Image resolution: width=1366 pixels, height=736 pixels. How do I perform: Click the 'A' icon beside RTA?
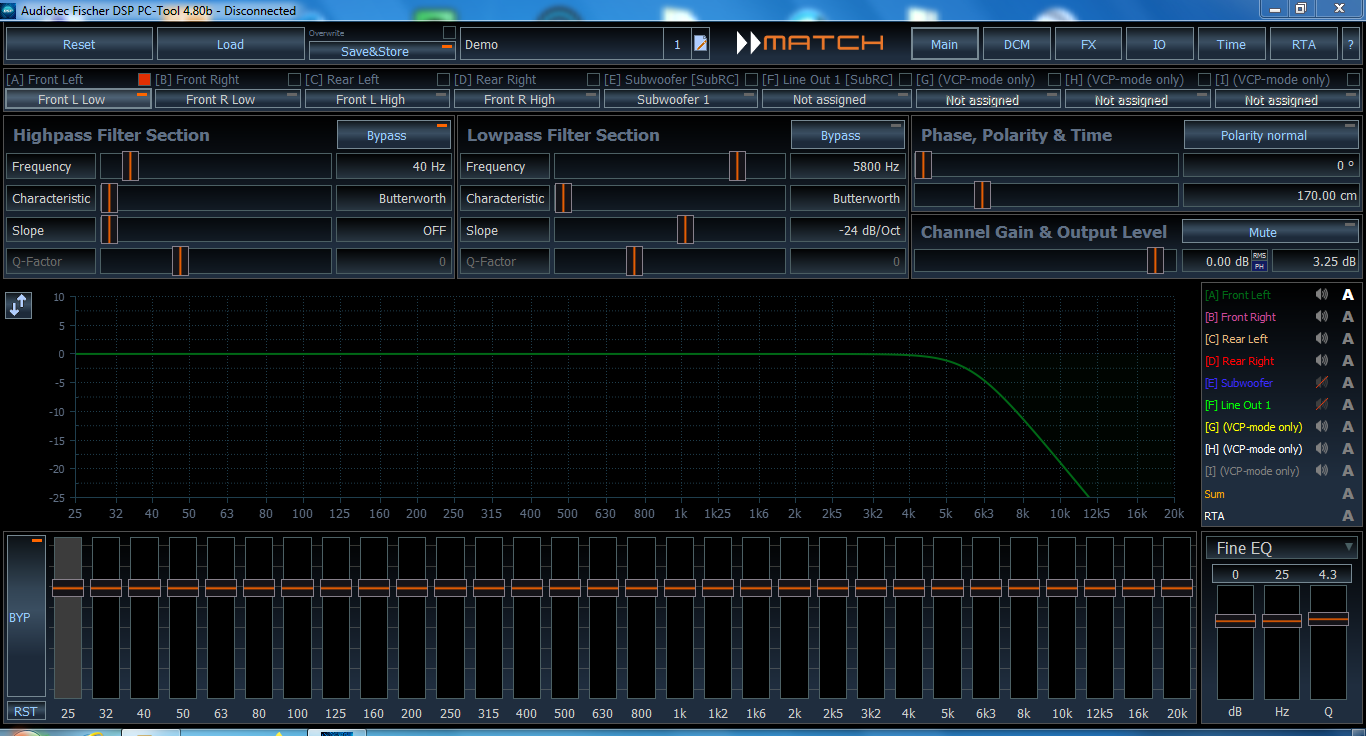tap(1348, 516)
